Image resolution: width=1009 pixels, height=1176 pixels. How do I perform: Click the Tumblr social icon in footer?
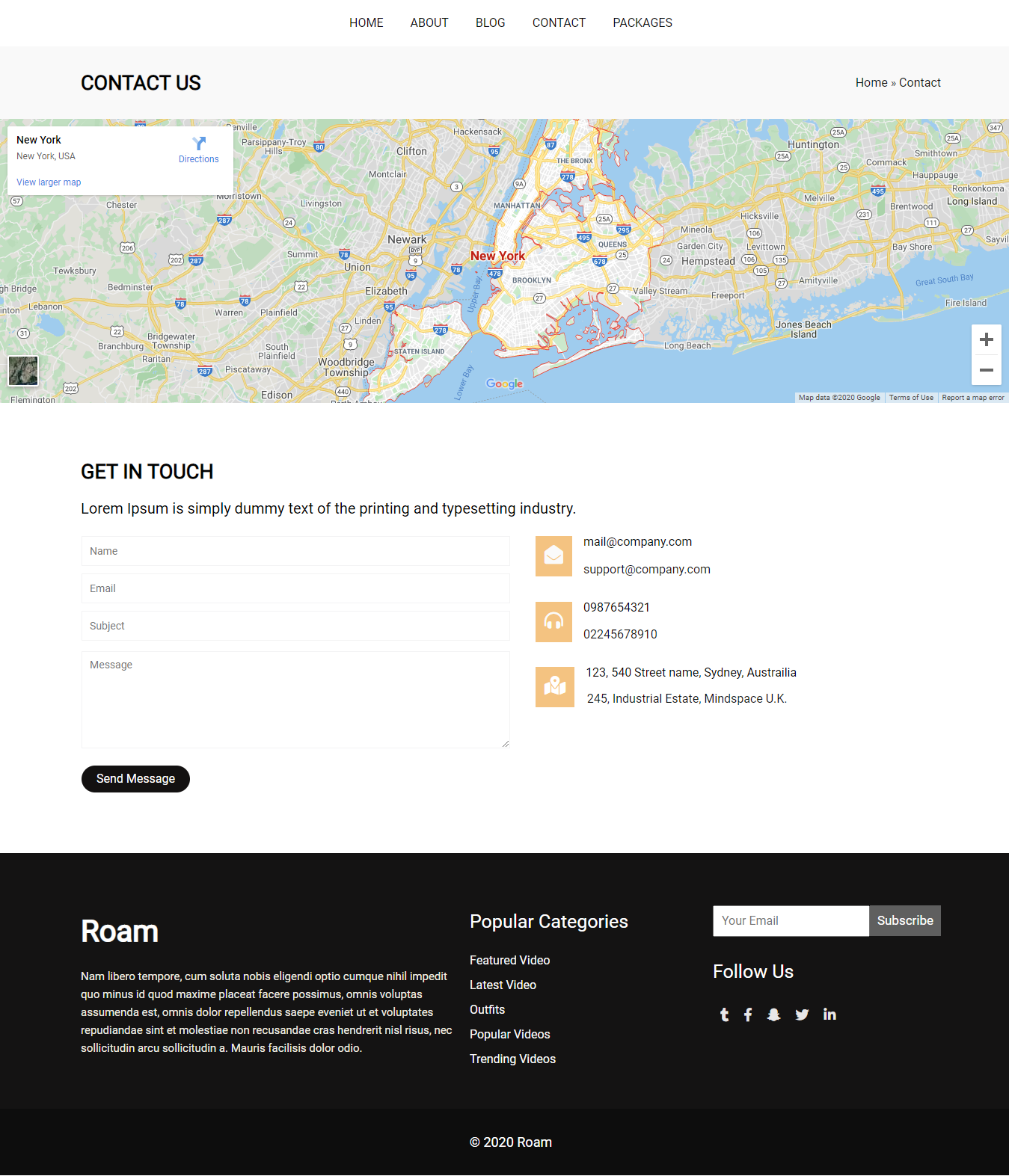tap(724, 1015)
